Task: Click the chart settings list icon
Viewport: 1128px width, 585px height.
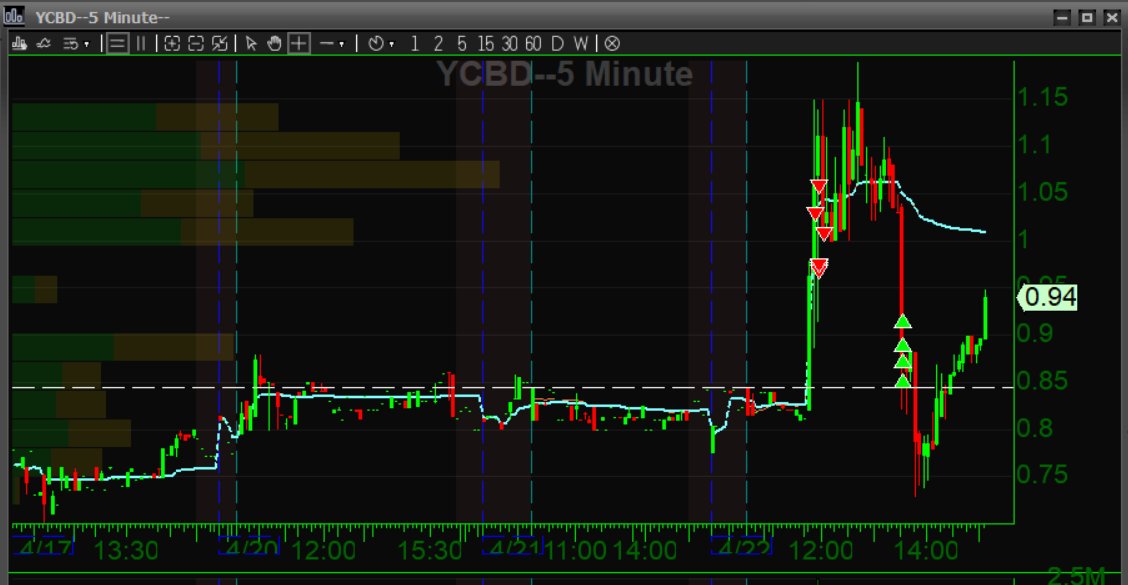Action: pos(70,44)
